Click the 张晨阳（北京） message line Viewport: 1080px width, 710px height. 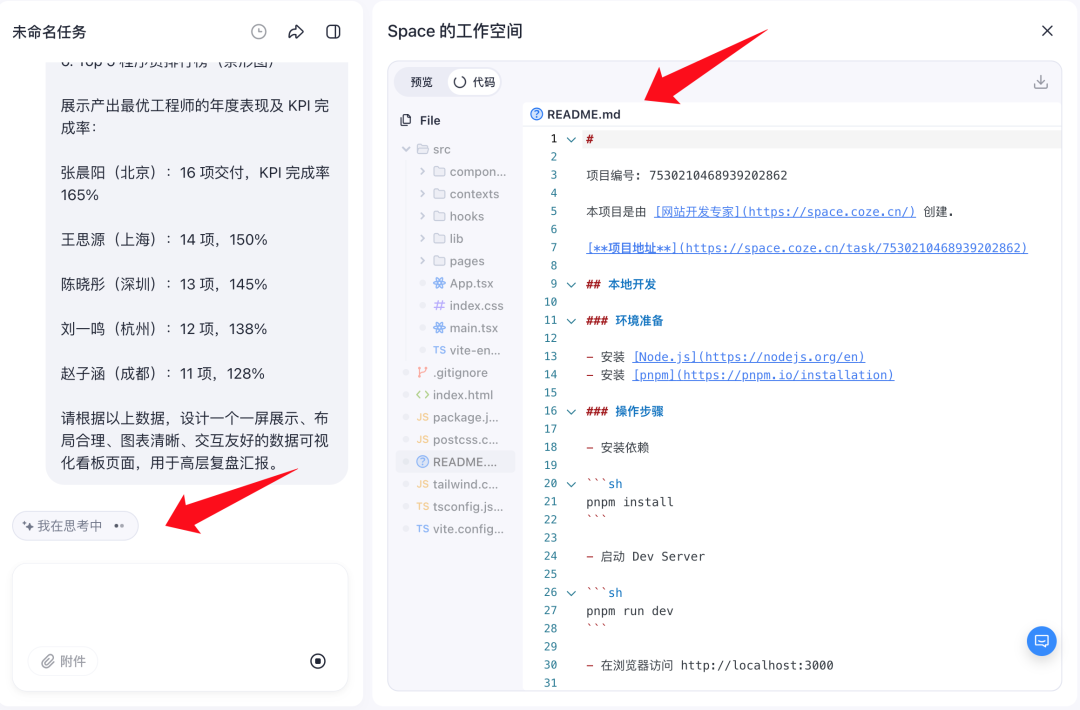point(195,184)
